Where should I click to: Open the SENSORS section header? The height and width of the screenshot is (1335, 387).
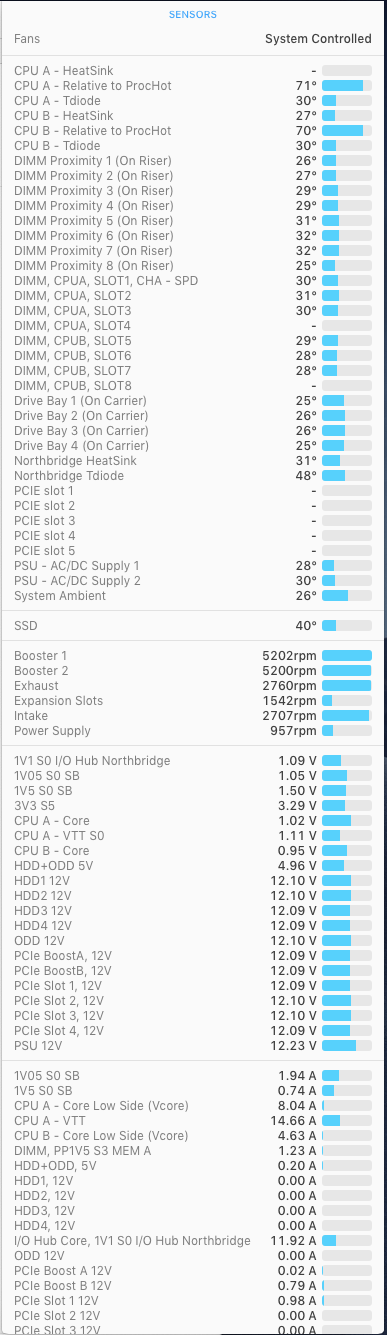193,15
